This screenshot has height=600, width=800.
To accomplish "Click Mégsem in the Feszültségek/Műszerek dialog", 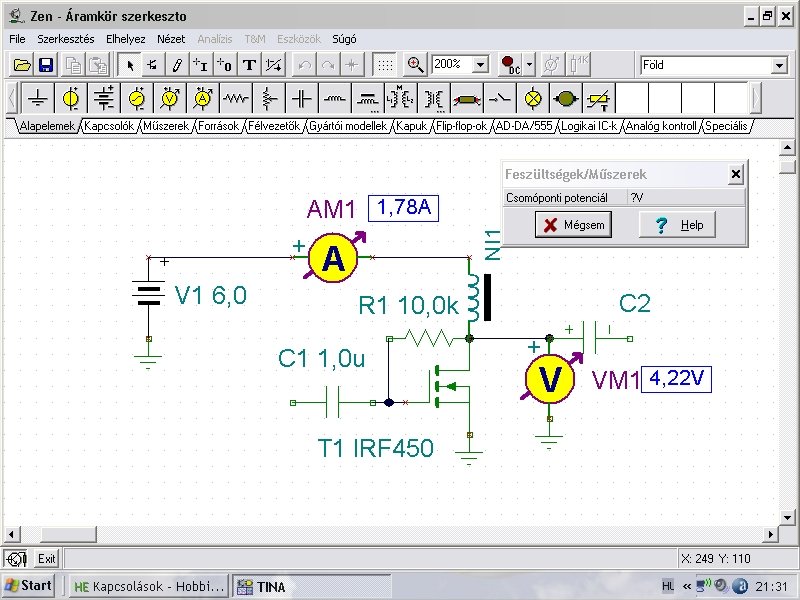I will (573, 224).
